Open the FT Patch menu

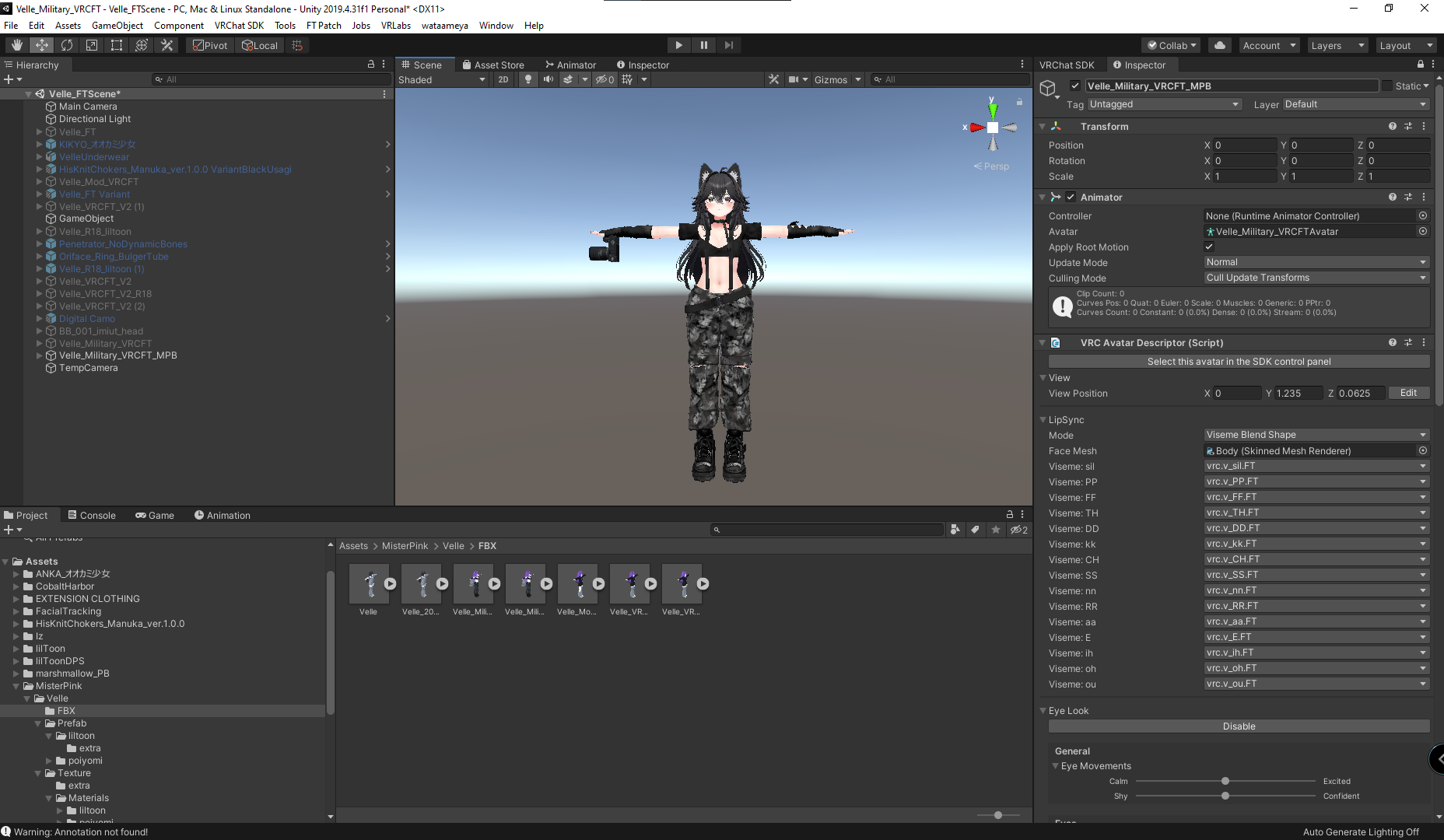(x=324, y=25)
